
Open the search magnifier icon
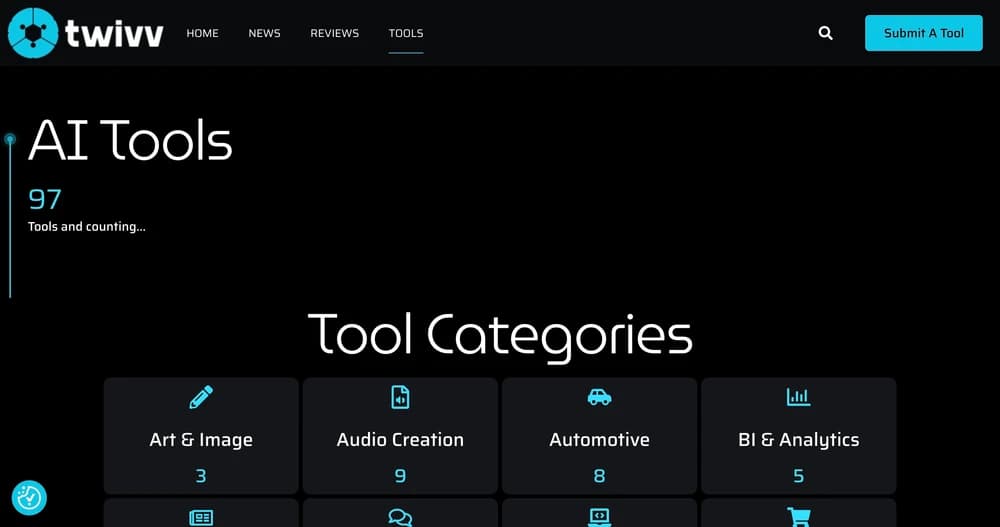[825, 33]
